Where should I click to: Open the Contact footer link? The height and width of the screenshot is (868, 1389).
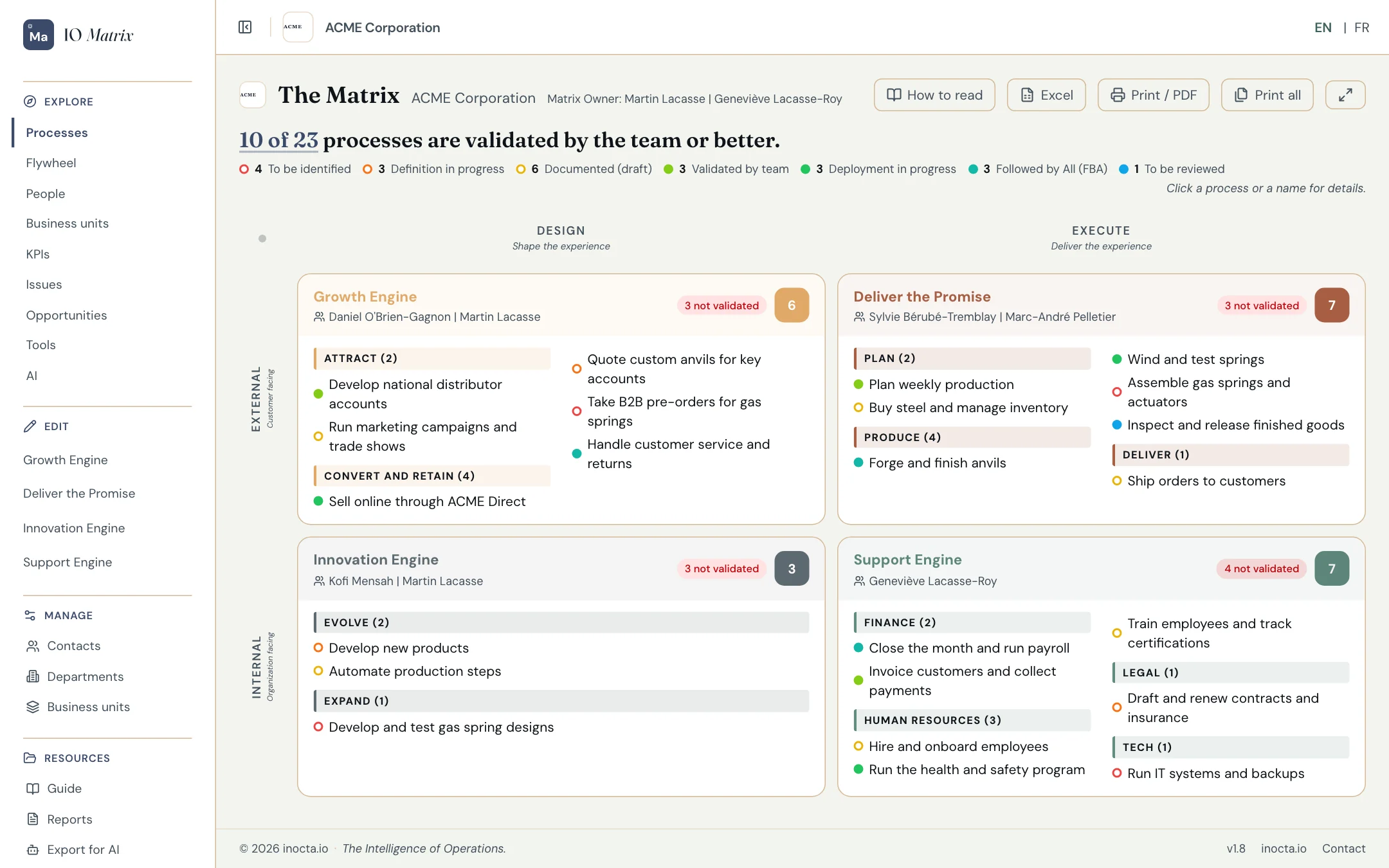coord(1343,849)
